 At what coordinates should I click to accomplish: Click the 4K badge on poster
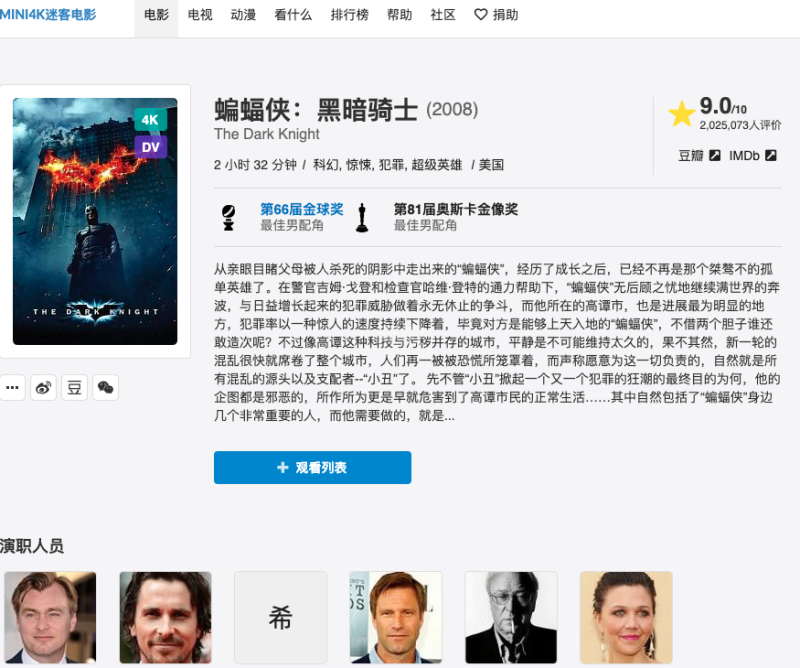(x=150, y=120)
